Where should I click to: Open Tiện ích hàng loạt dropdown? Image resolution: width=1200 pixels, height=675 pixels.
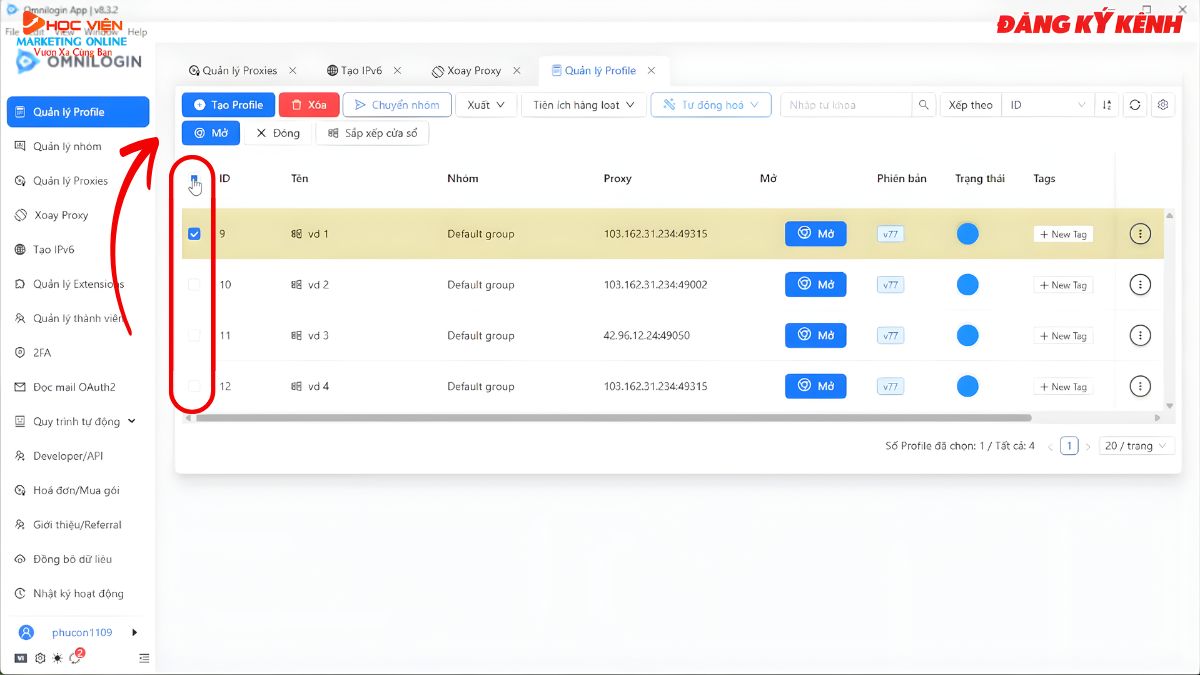click(582, 105)
